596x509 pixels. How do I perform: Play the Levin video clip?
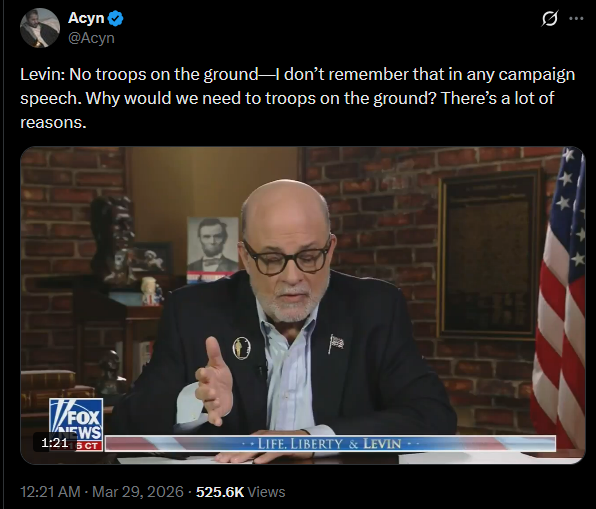[303, 305]
